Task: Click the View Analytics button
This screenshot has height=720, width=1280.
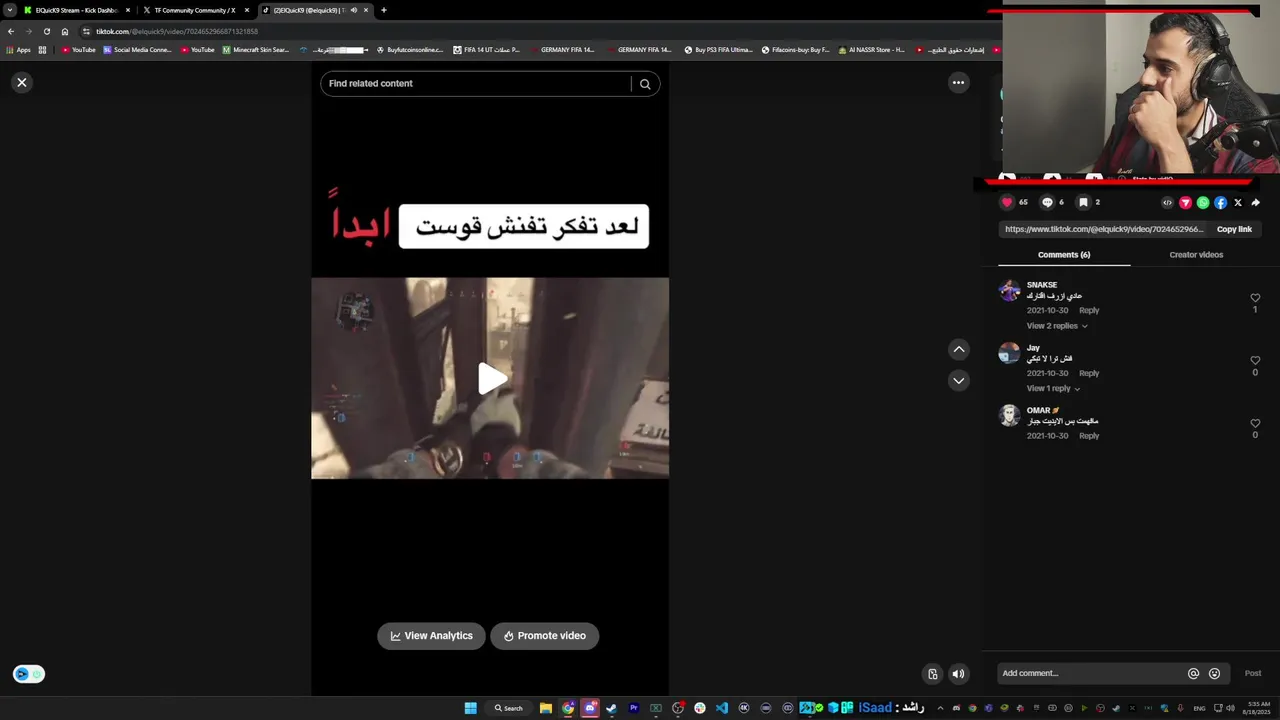Action: 431,636
